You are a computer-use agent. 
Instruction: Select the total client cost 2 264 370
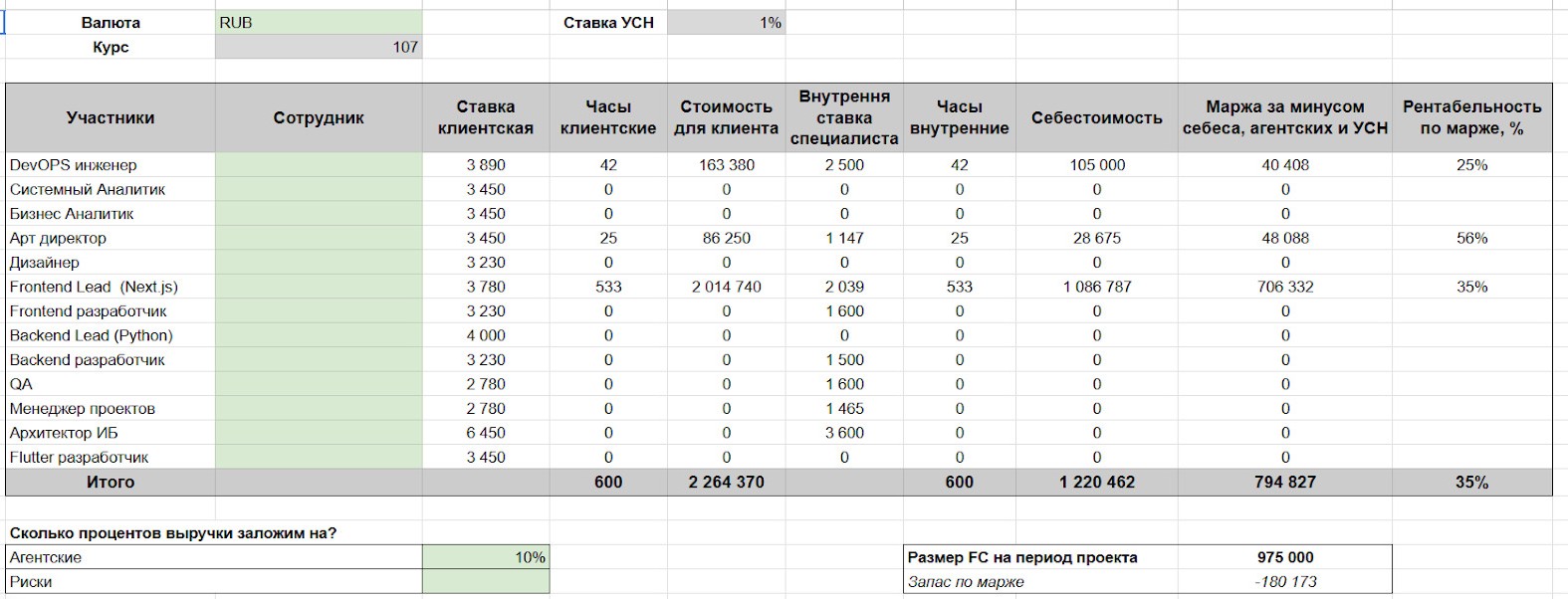point(726,482)
